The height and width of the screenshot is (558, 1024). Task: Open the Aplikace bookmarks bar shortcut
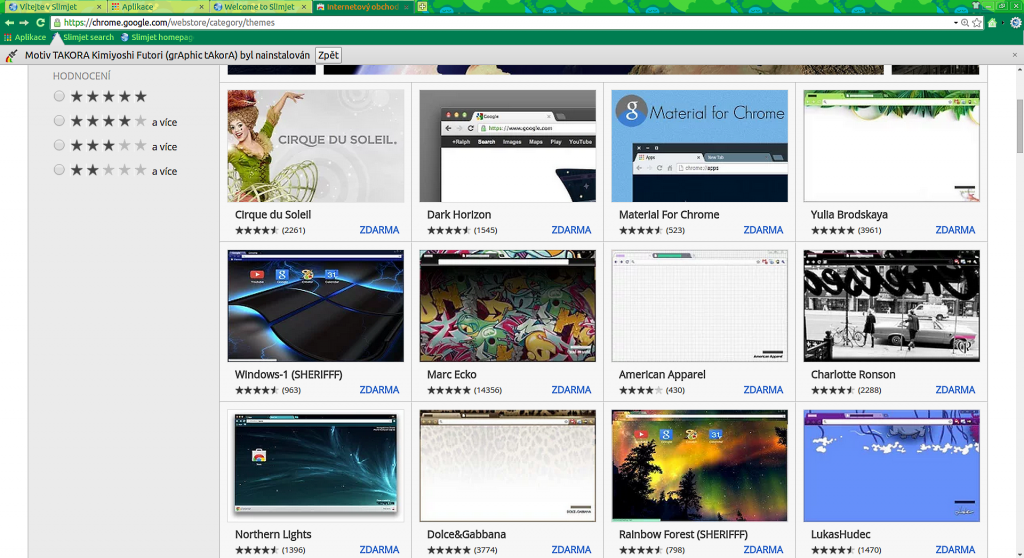25,37
